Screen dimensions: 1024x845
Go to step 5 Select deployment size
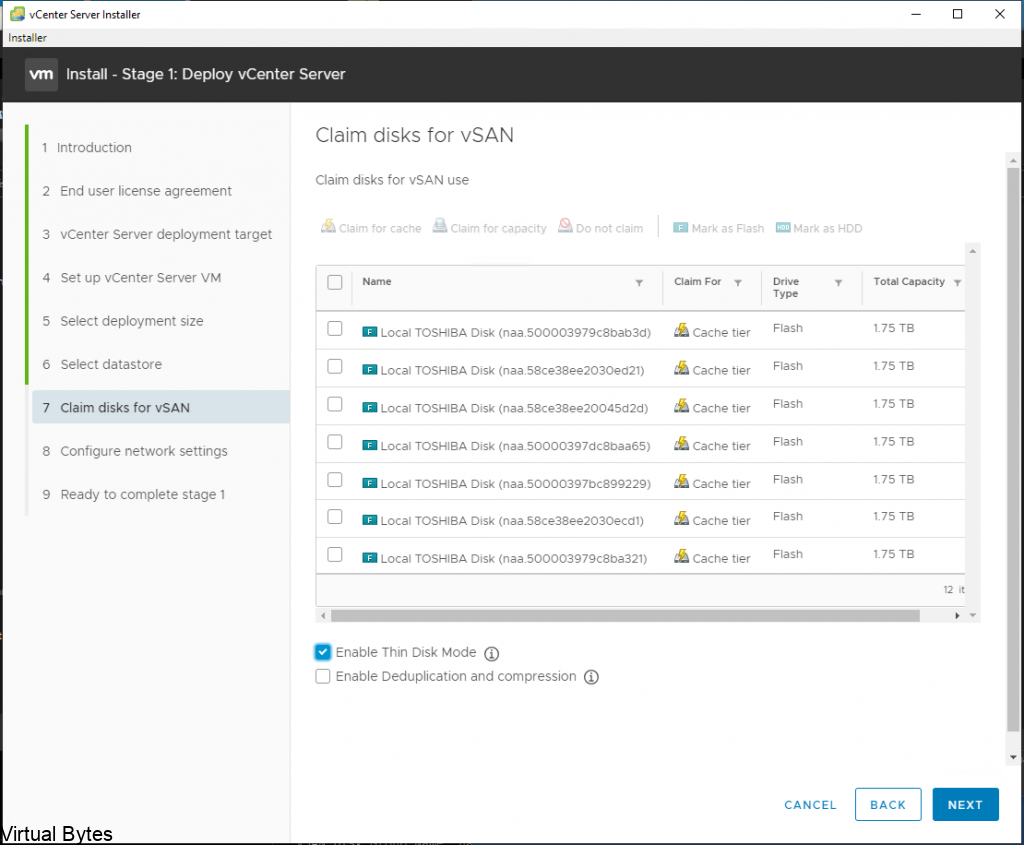click(x=123, y=321)
